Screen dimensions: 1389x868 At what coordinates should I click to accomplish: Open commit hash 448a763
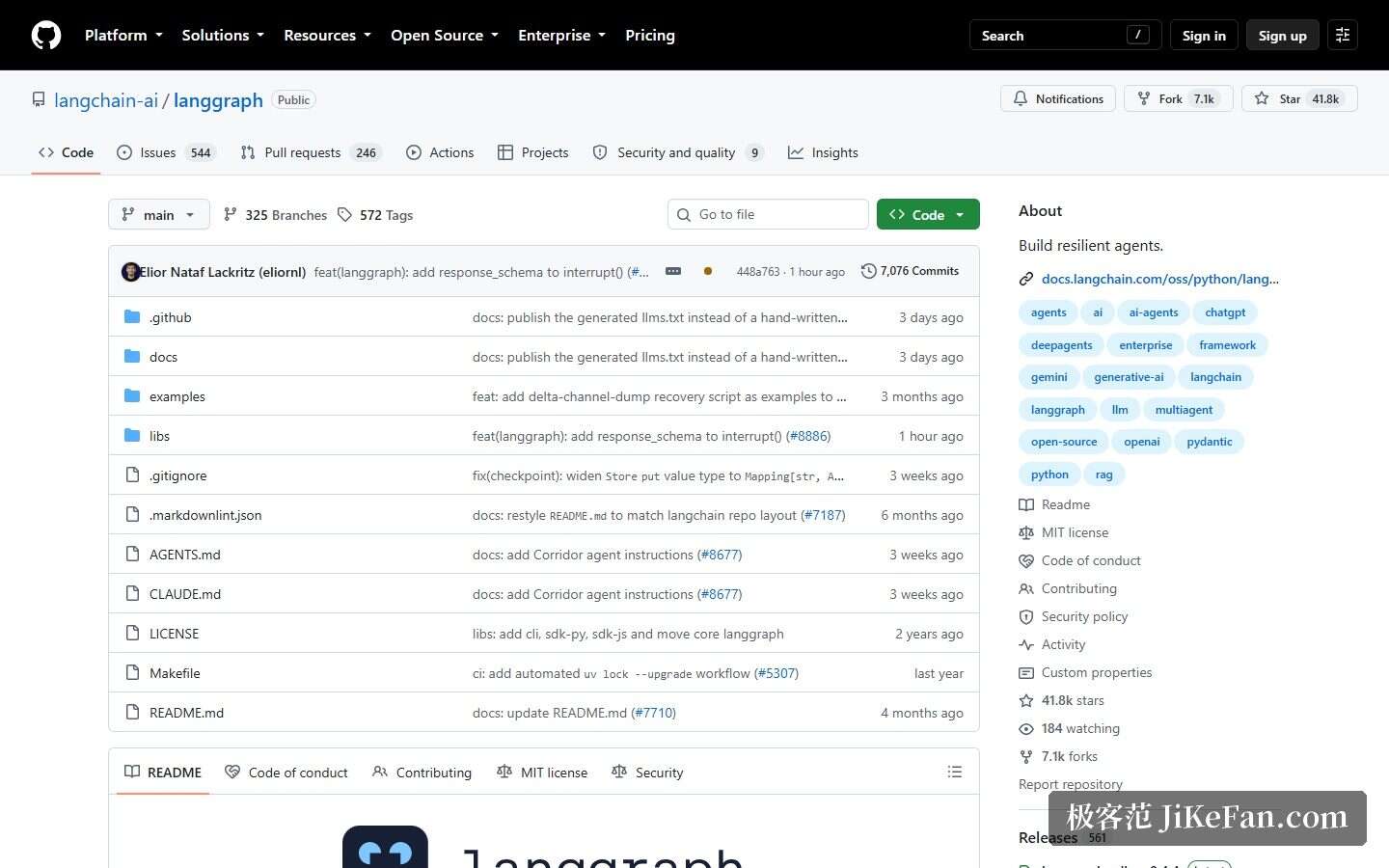tap(758, 272)
